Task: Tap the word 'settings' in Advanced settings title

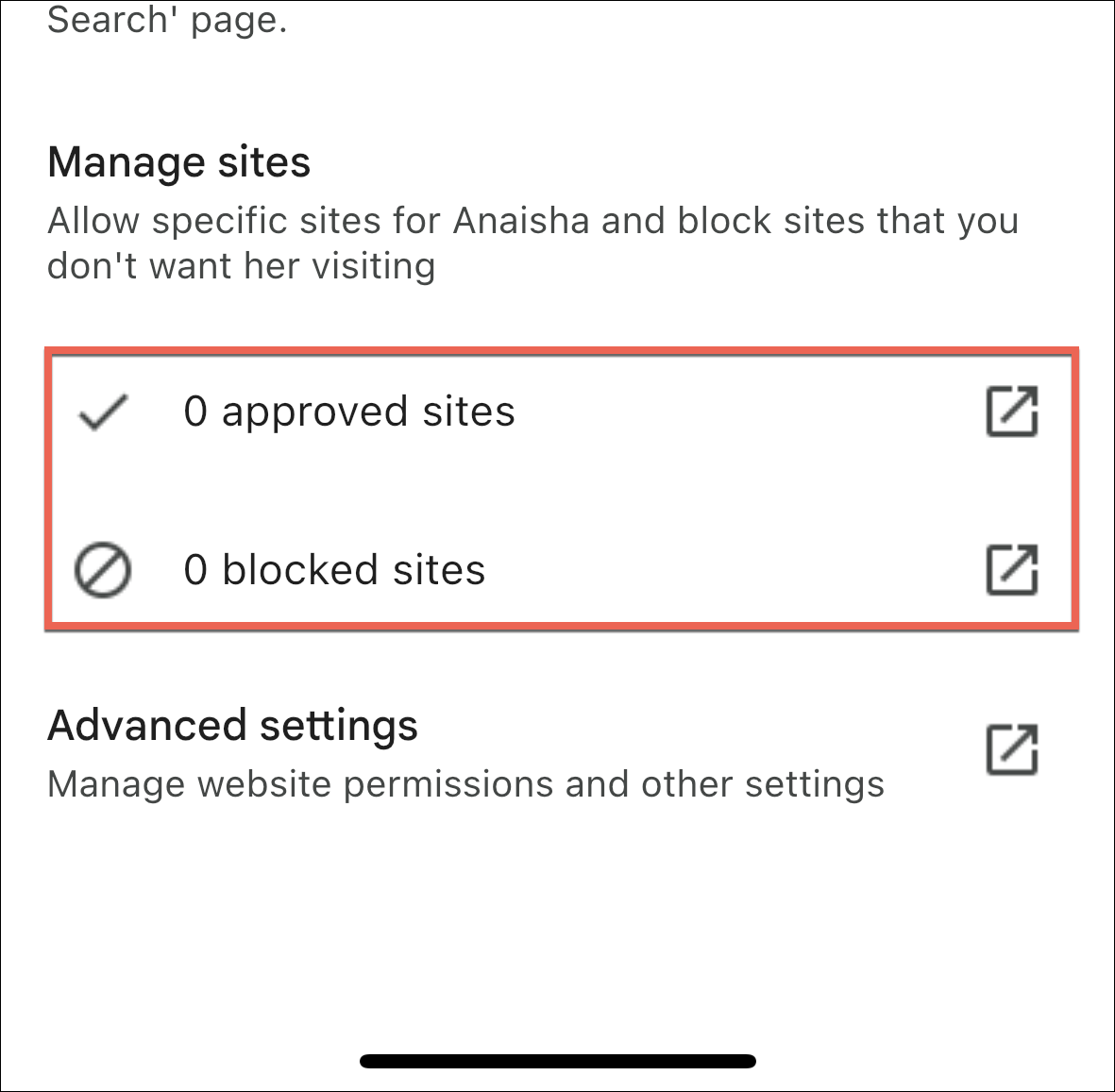Action: click(x=339, y=728)
